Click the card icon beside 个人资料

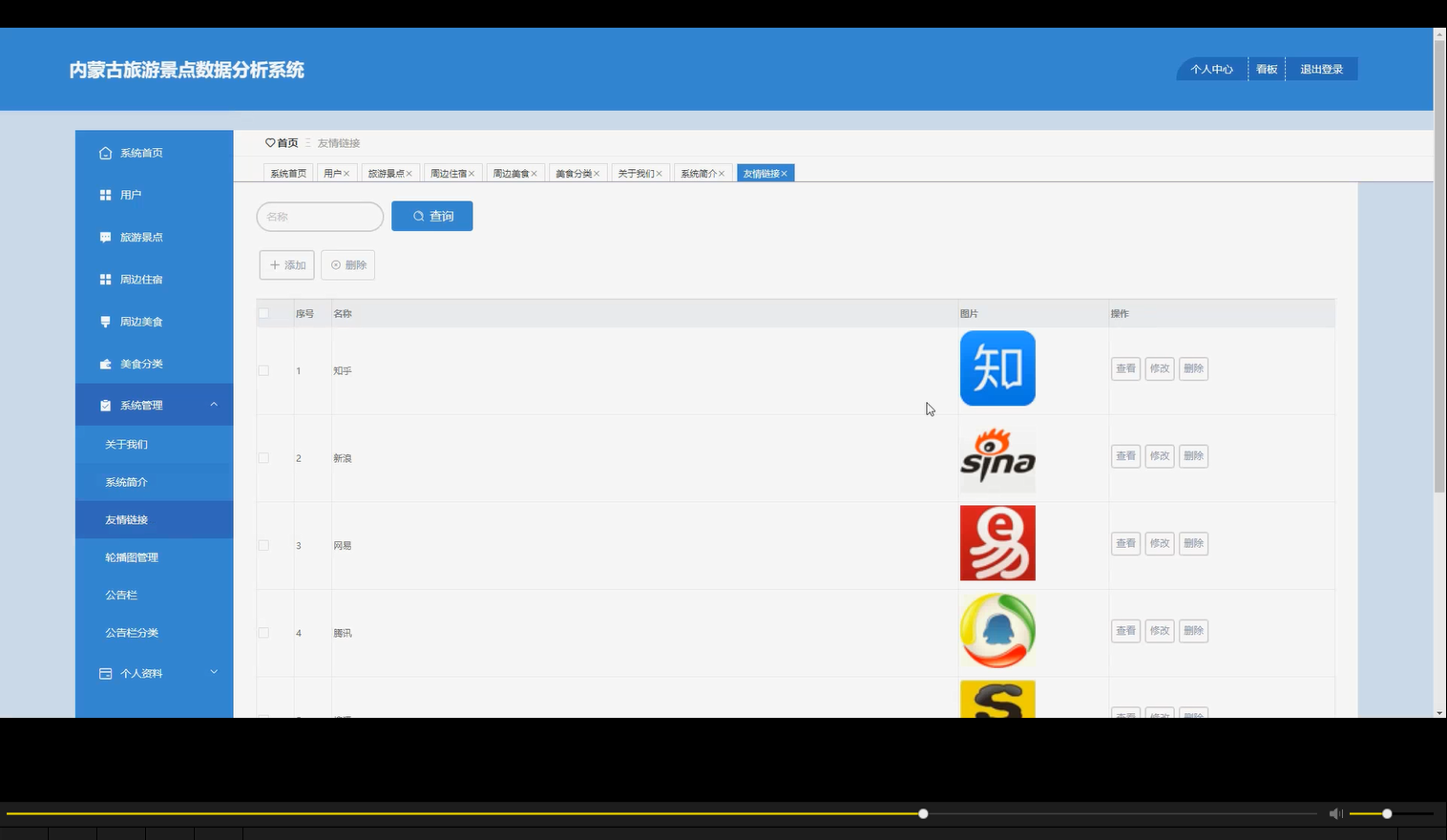pos(105,674)
